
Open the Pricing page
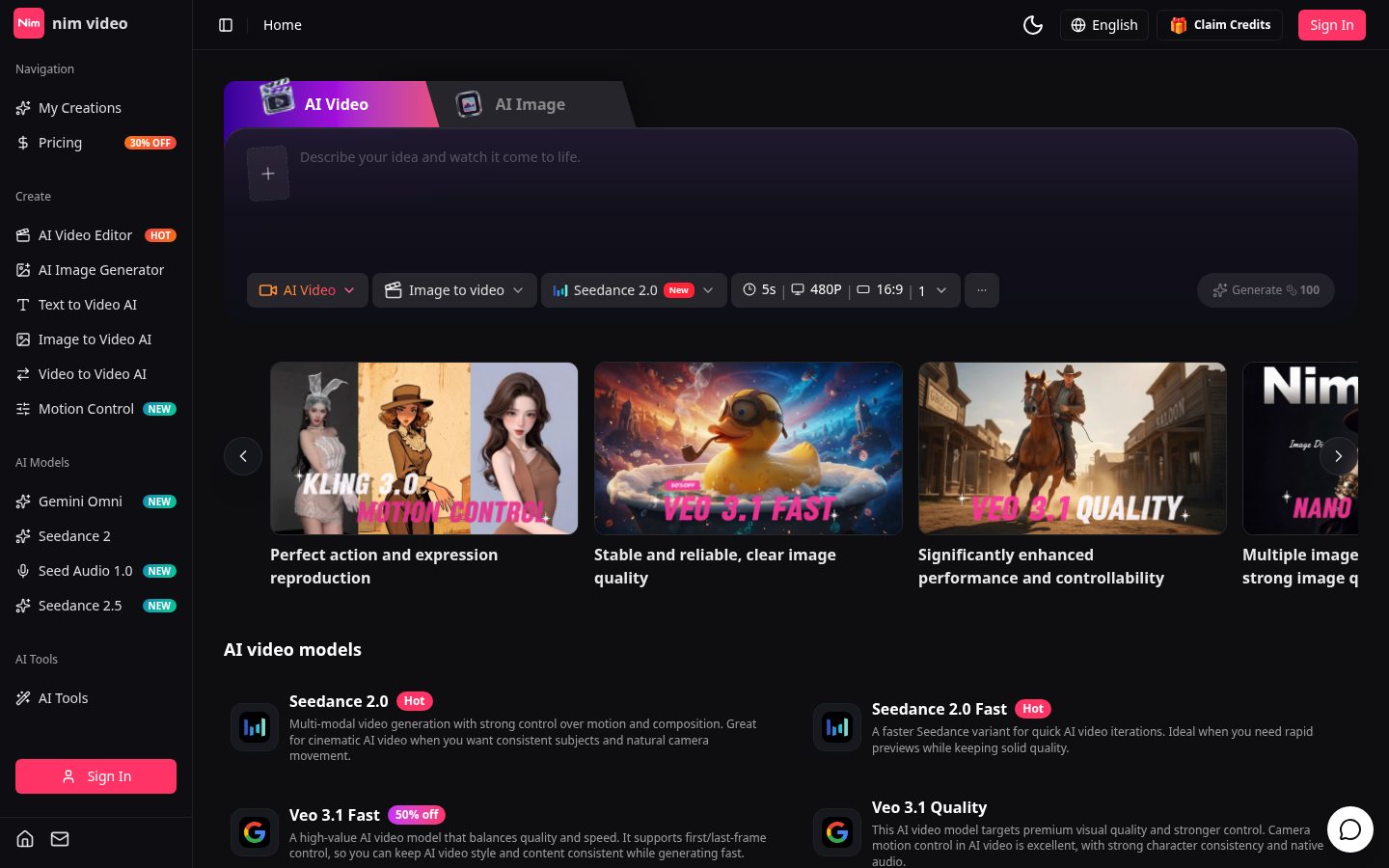pos(95,143)
